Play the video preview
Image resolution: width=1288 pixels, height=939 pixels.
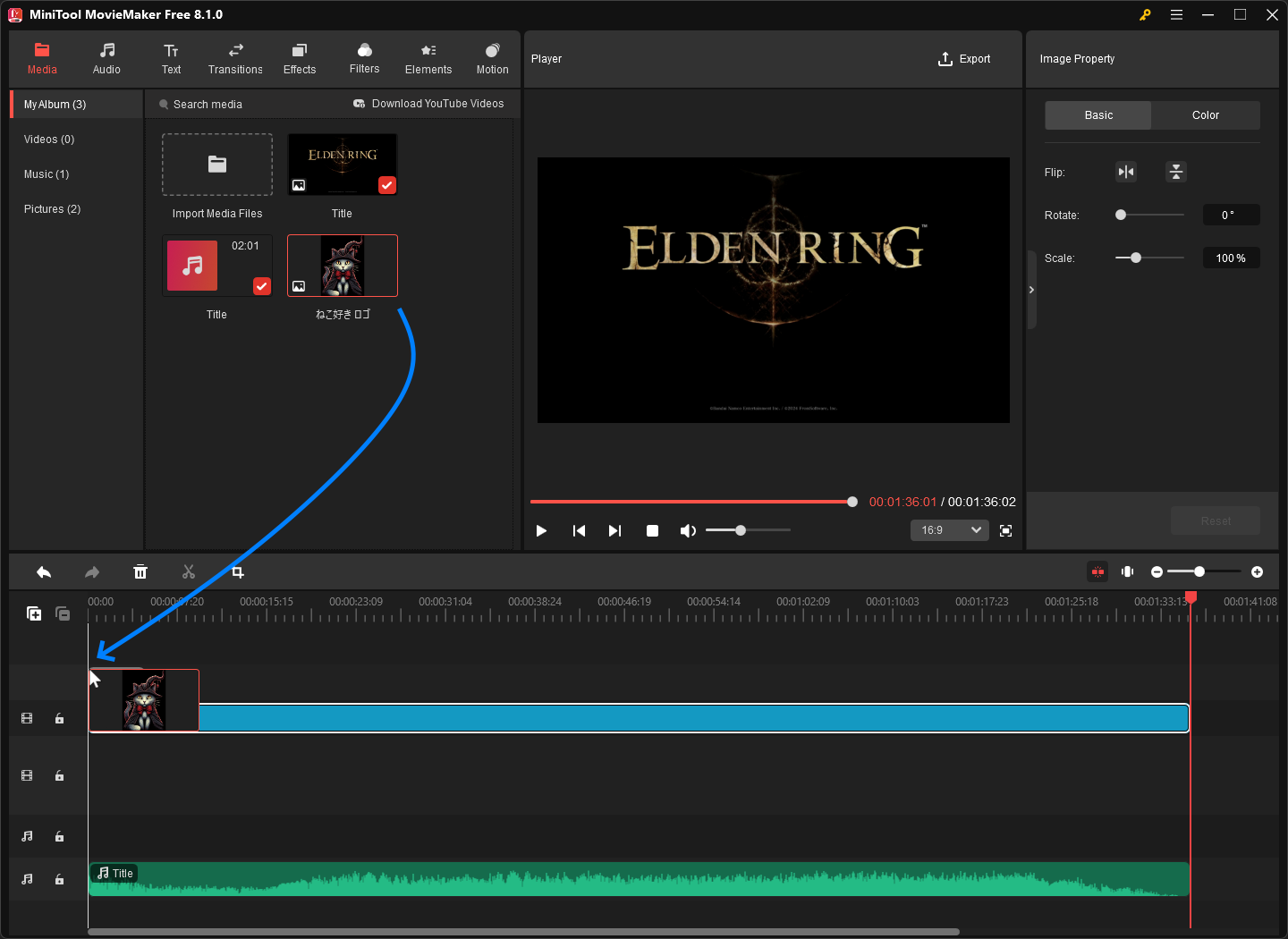point(541,530)
